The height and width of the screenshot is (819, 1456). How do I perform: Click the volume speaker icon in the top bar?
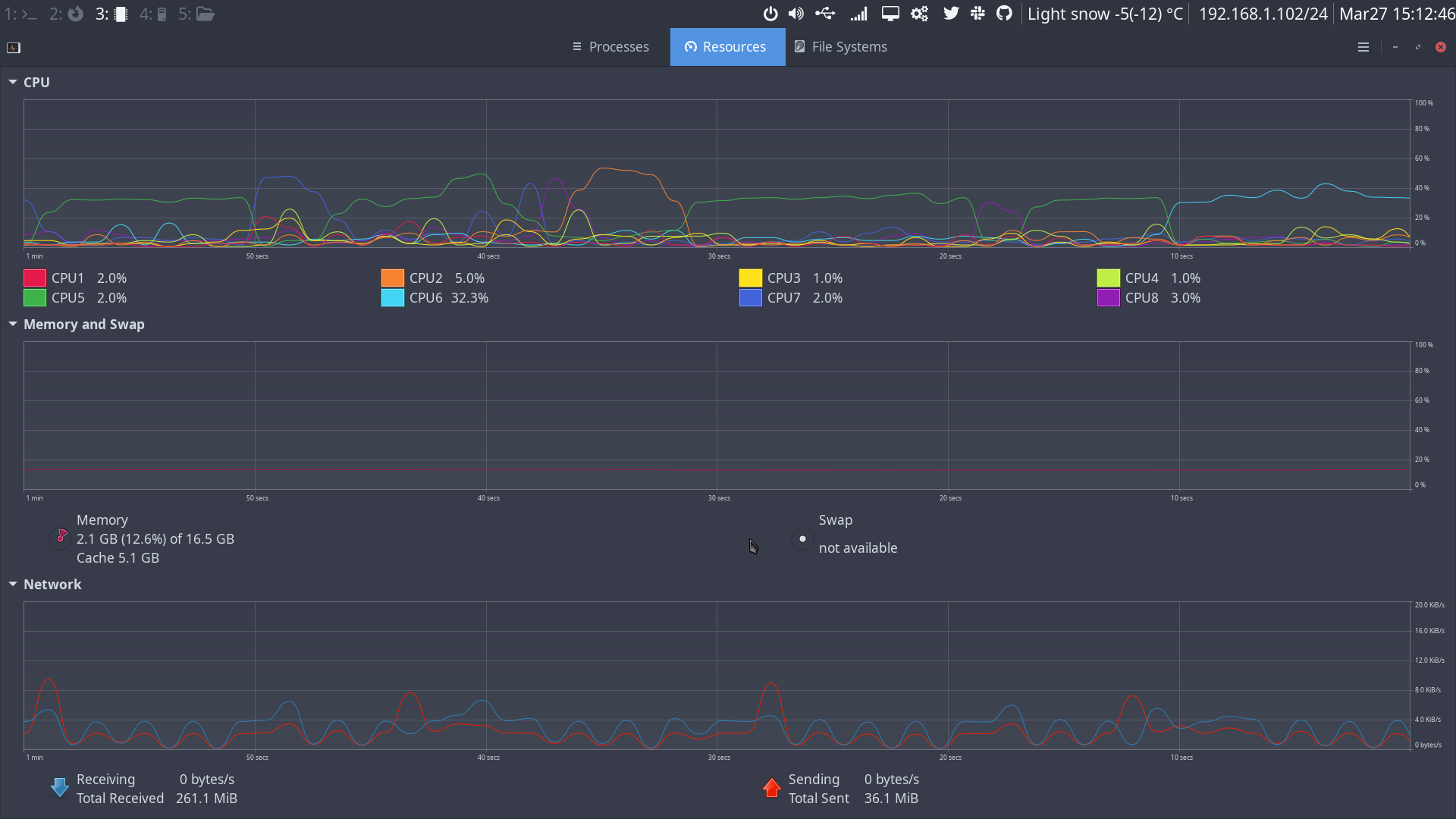pos(796,13)
